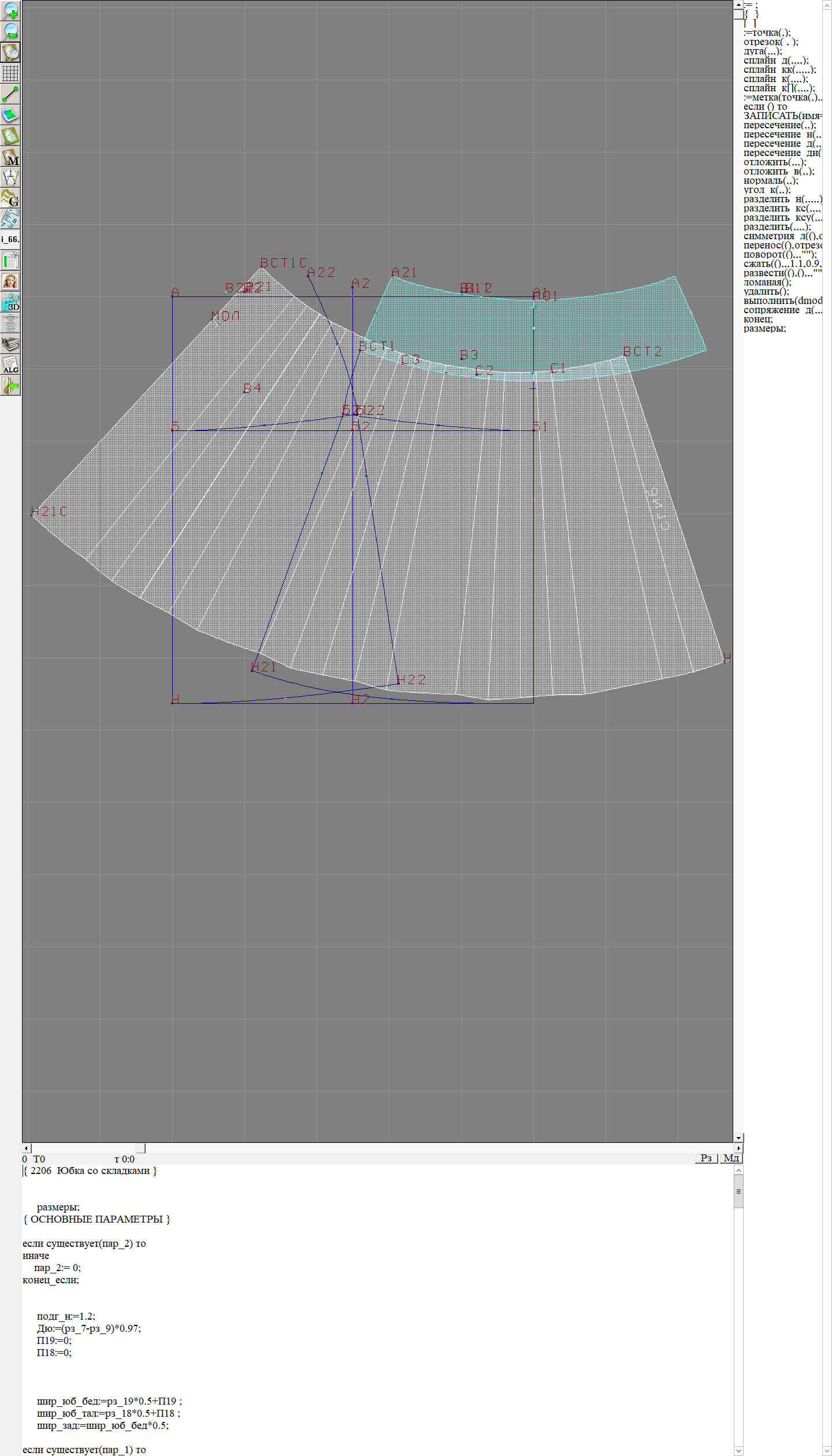Viewport: 832px width, 1456px height.
Task: Click the ALG algorithm icon
Action: click(x=10, y=365)
